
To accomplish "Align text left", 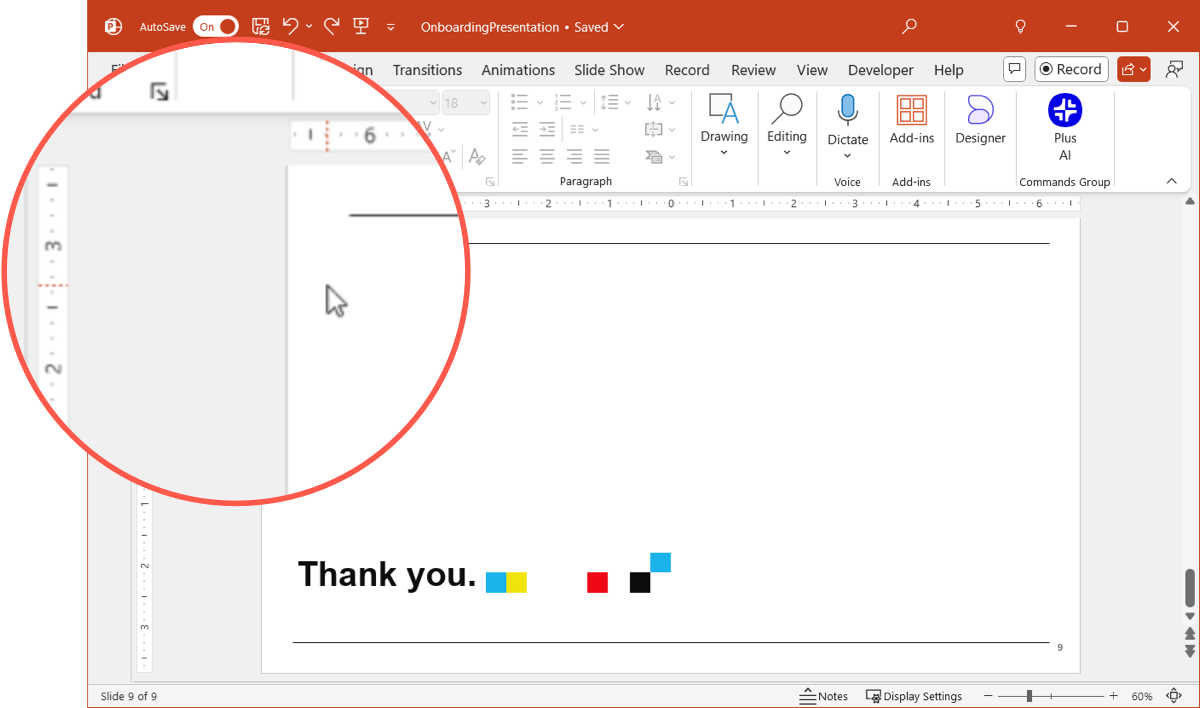I will pos(520,157).
